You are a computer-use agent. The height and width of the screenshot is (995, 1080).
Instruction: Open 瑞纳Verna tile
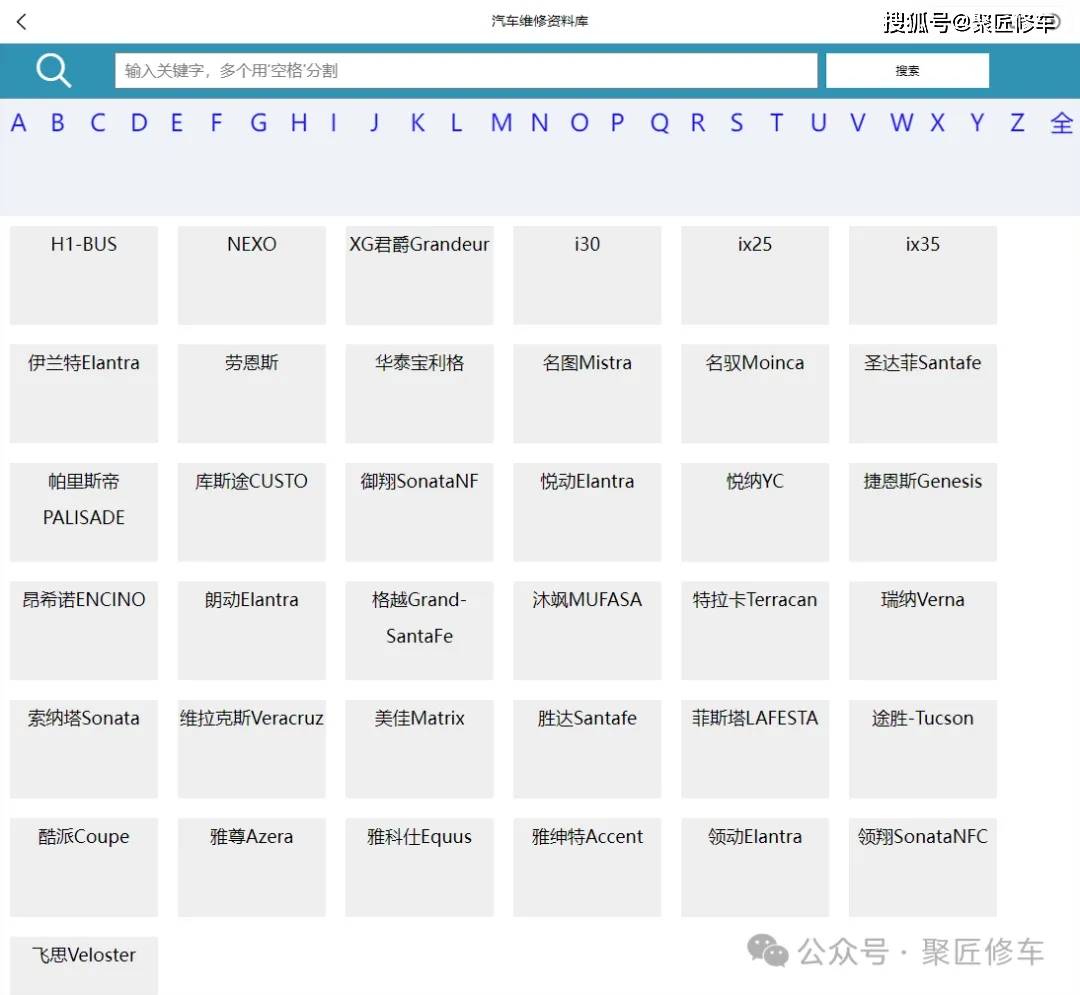pyautogui.click(x=923, y=631)
